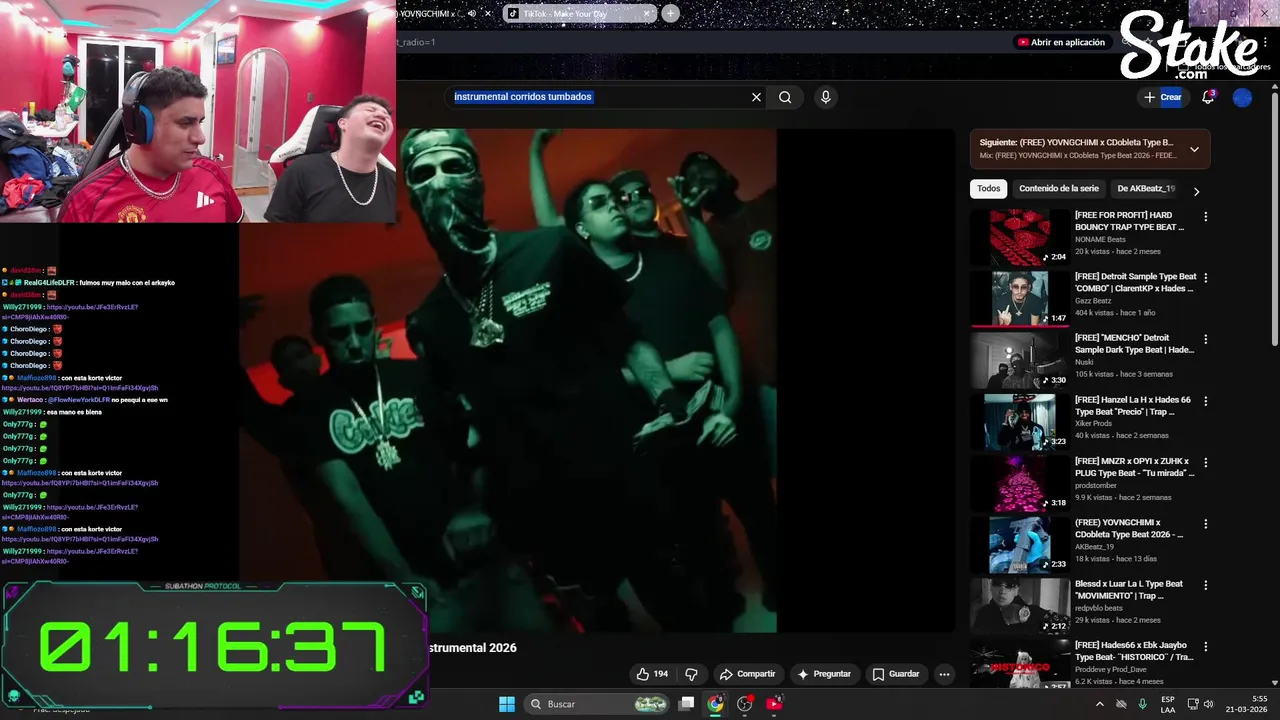Open the account avatar menu
This screenshot has height=720, width=1280.
[1242, 97]
